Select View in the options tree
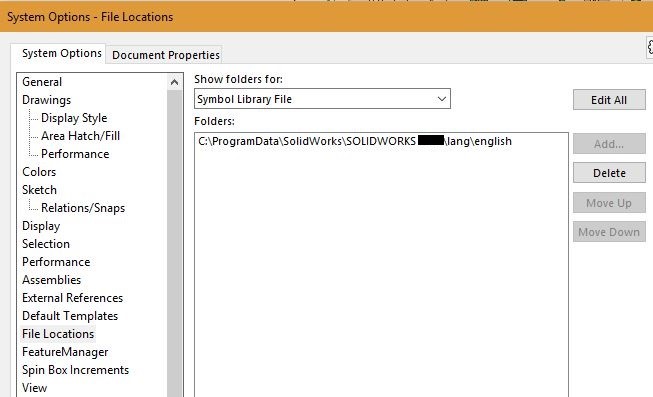The height and width of the screenshot is (397, 653). click(x=35, y=388)
